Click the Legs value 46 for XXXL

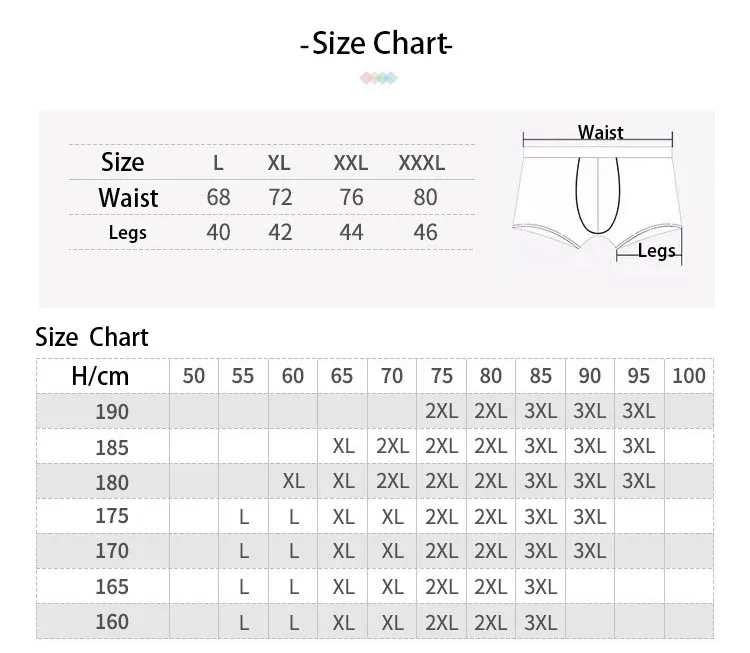(x=425, y=232)
